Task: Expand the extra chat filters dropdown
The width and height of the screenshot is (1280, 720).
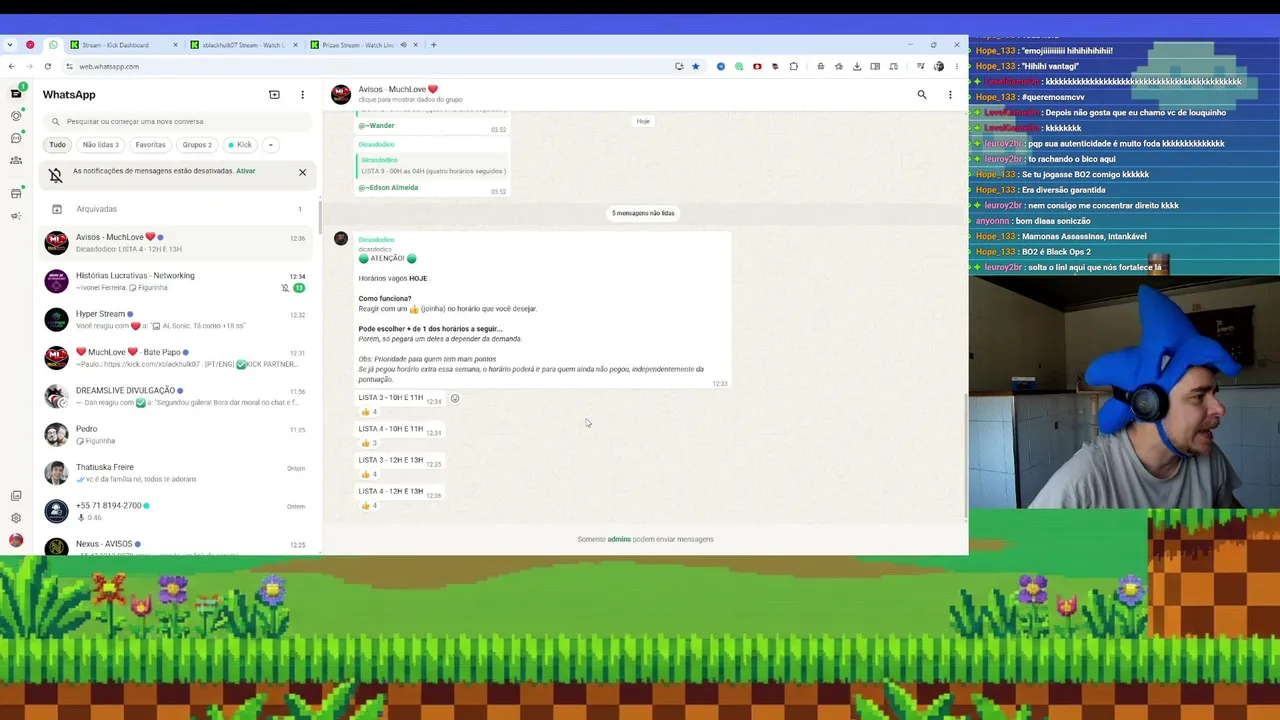Action: (x=270, y=145)
